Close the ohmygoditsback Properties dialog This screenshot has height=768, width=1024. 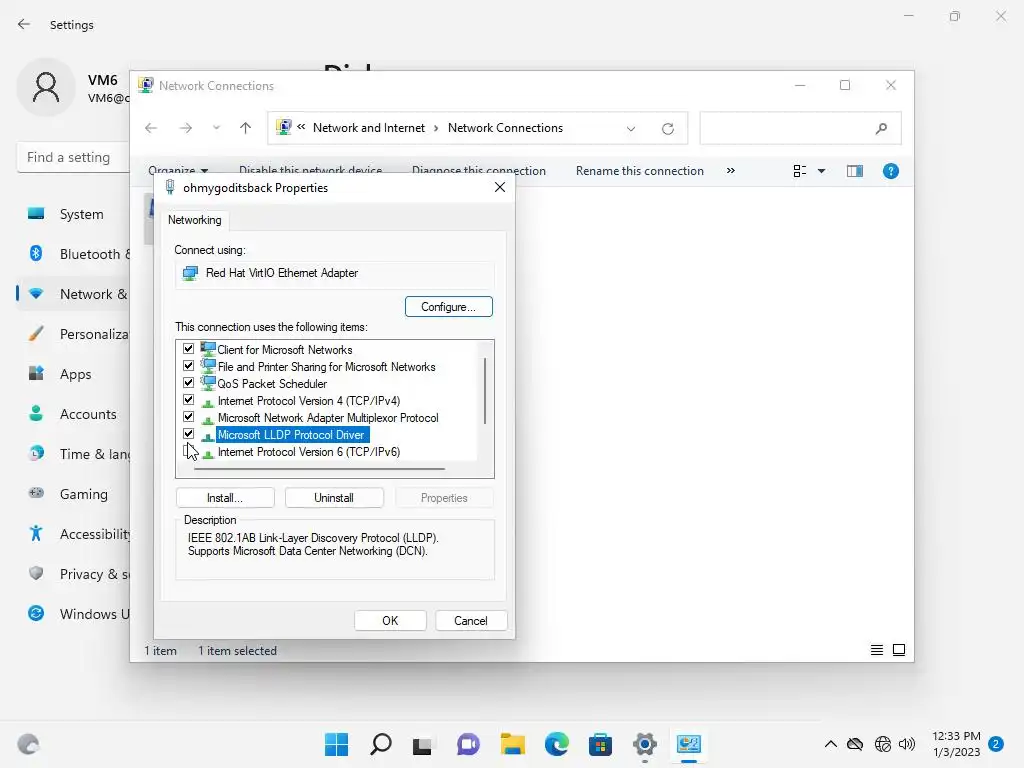pos(500,187)
